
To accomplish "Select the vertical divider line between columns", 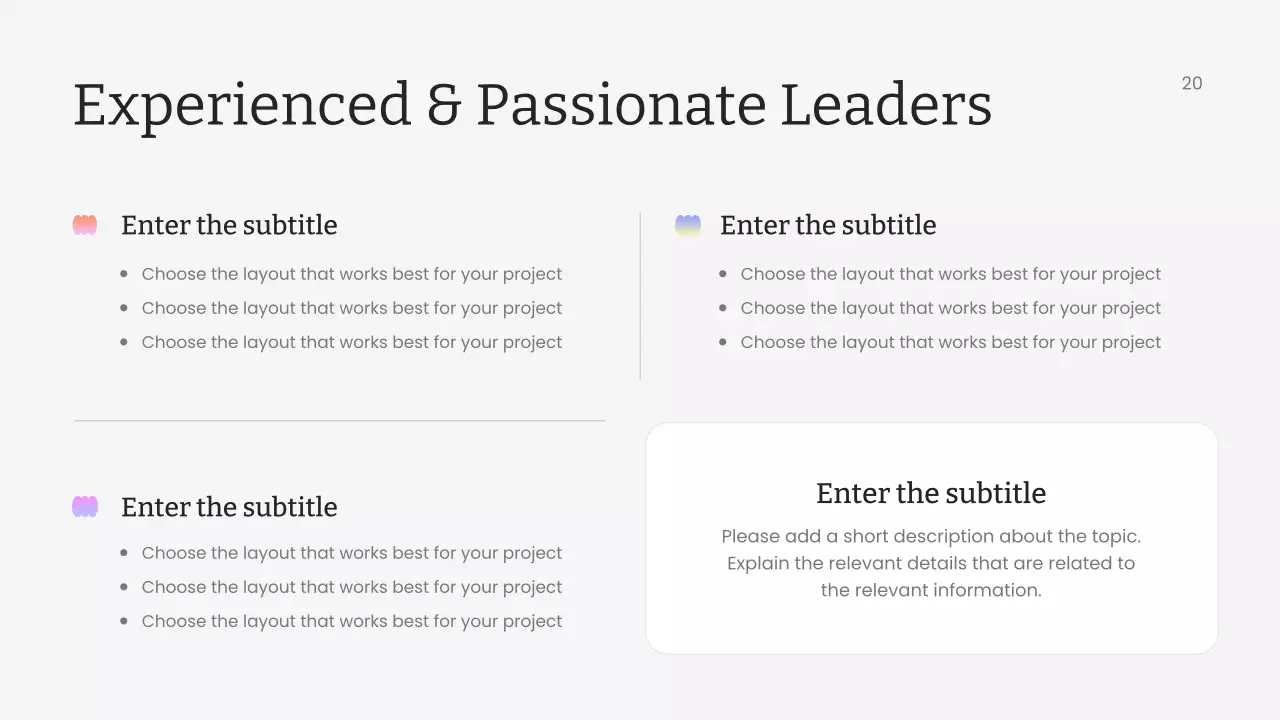I will click(x=640, y=296).
